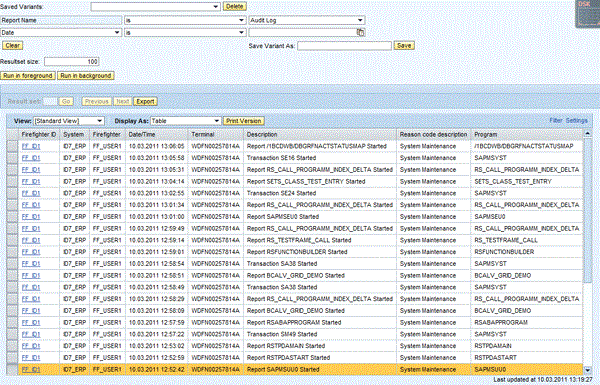Open the Date field selector dropdown
This screenshot has width=600, height=385.
point(61,33)
